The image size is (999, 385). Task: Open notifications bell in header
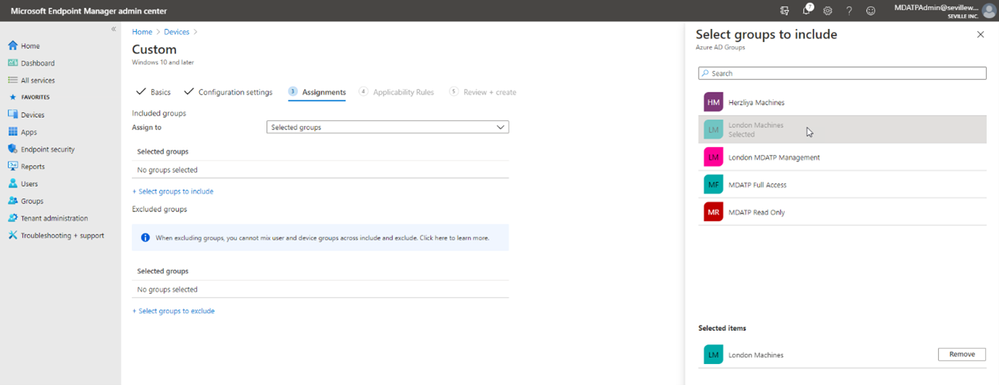(807, 10)
